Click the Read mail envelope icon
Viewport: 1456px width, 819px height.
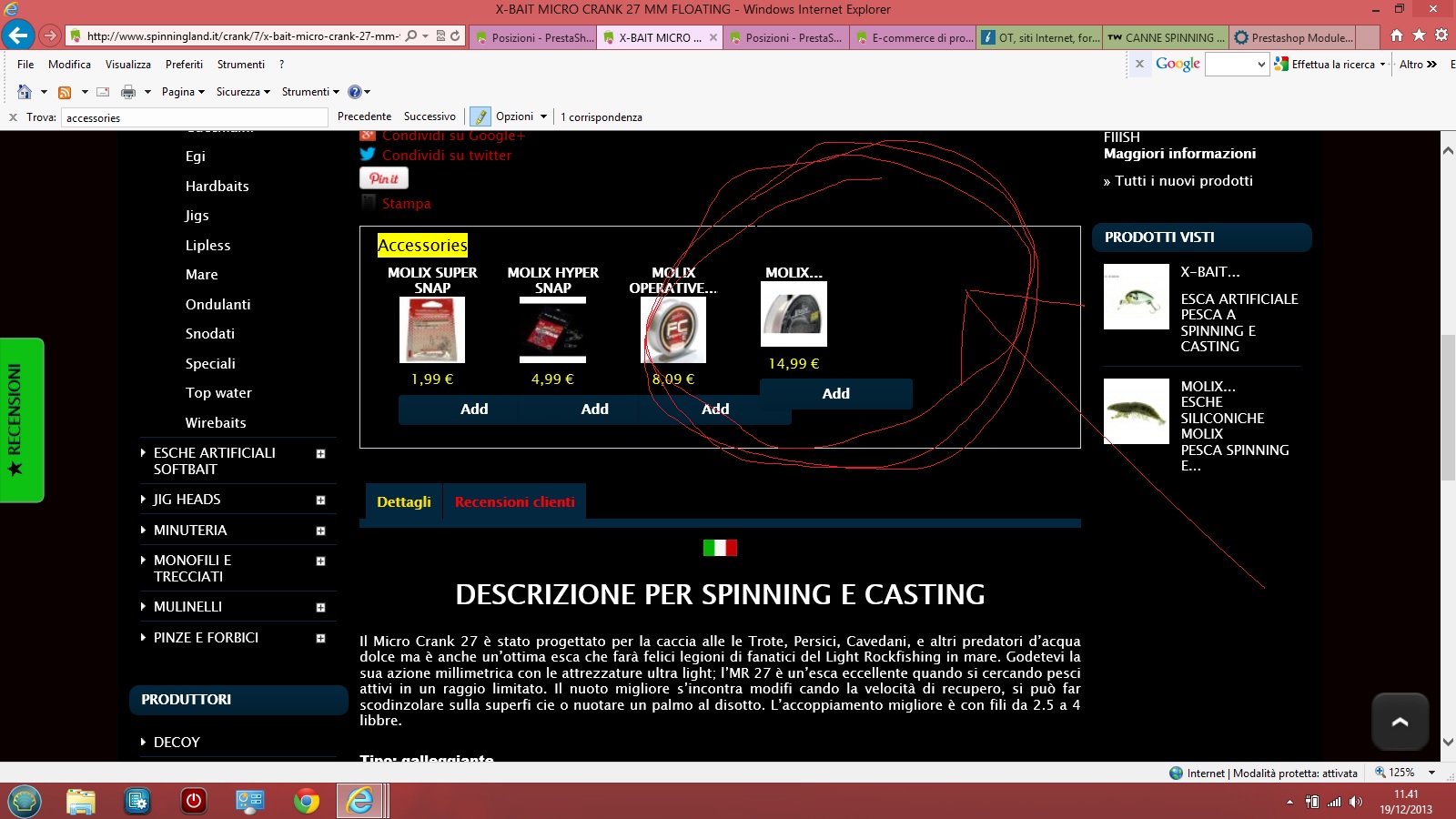click(x=103, y=92)
